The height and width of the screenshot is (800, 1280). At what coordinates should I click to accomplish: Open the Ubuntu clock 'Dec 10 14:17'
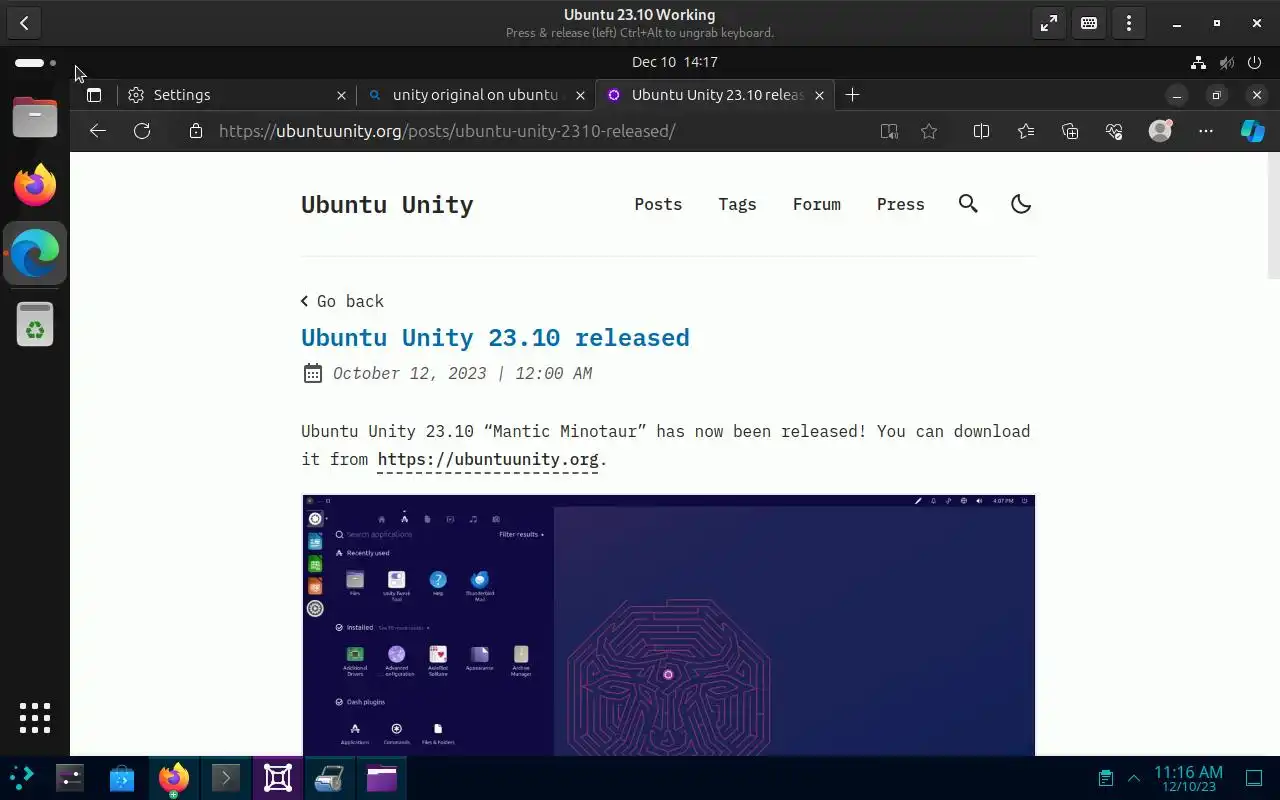pyautogui.click(x=675, y=62)
